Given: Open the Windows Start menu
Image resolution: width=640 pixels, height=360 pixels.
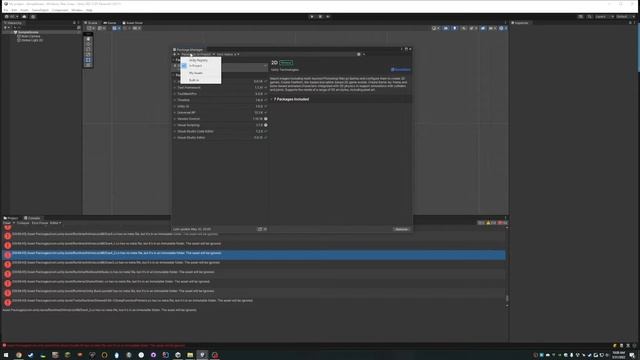Looking at the screenshot, I should click(6, 355).
